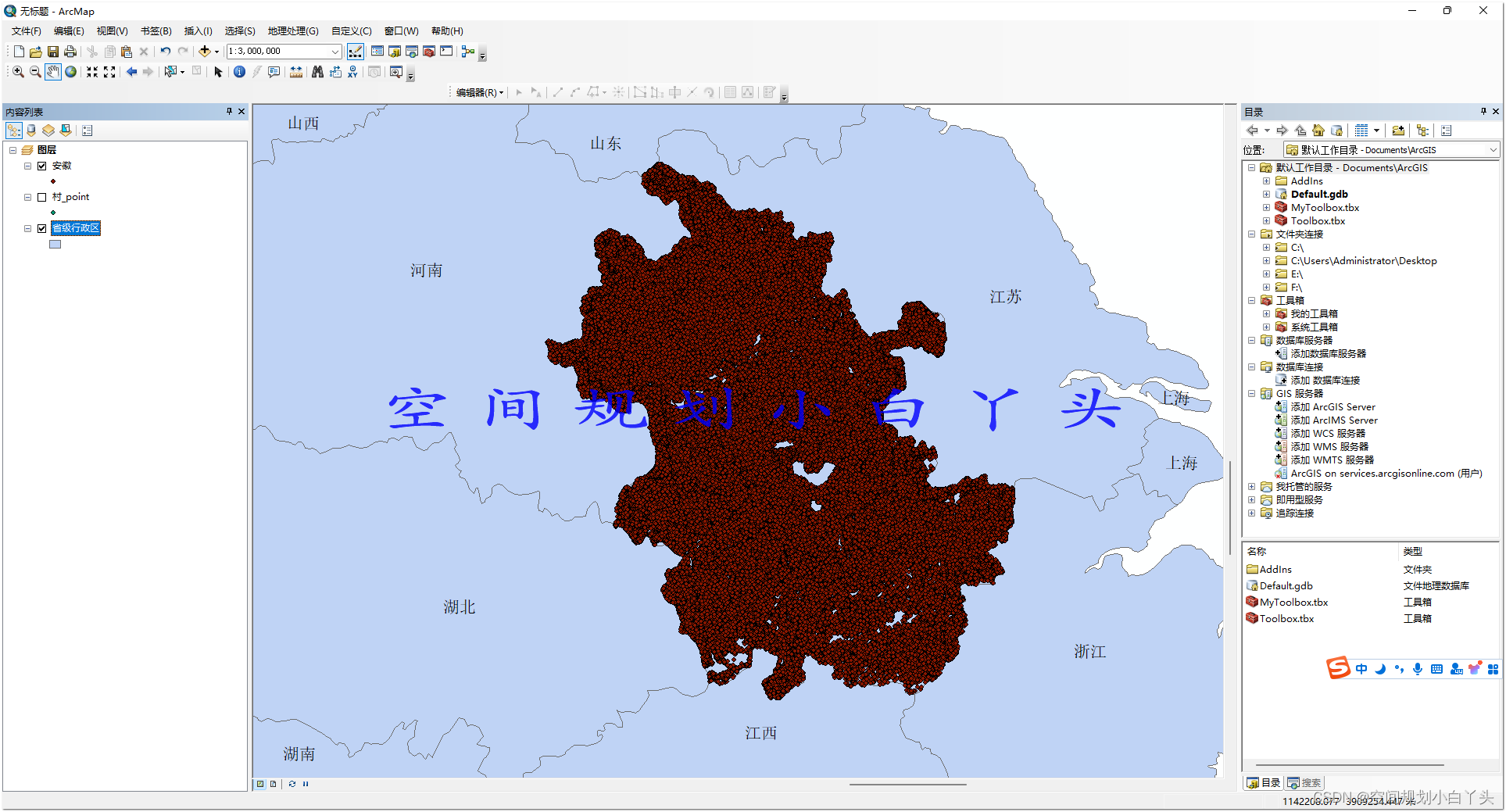This screenshot has width=1506, height=812.
Task: Click Fixed Zoom Out icon
Action: tap(109, 72)
